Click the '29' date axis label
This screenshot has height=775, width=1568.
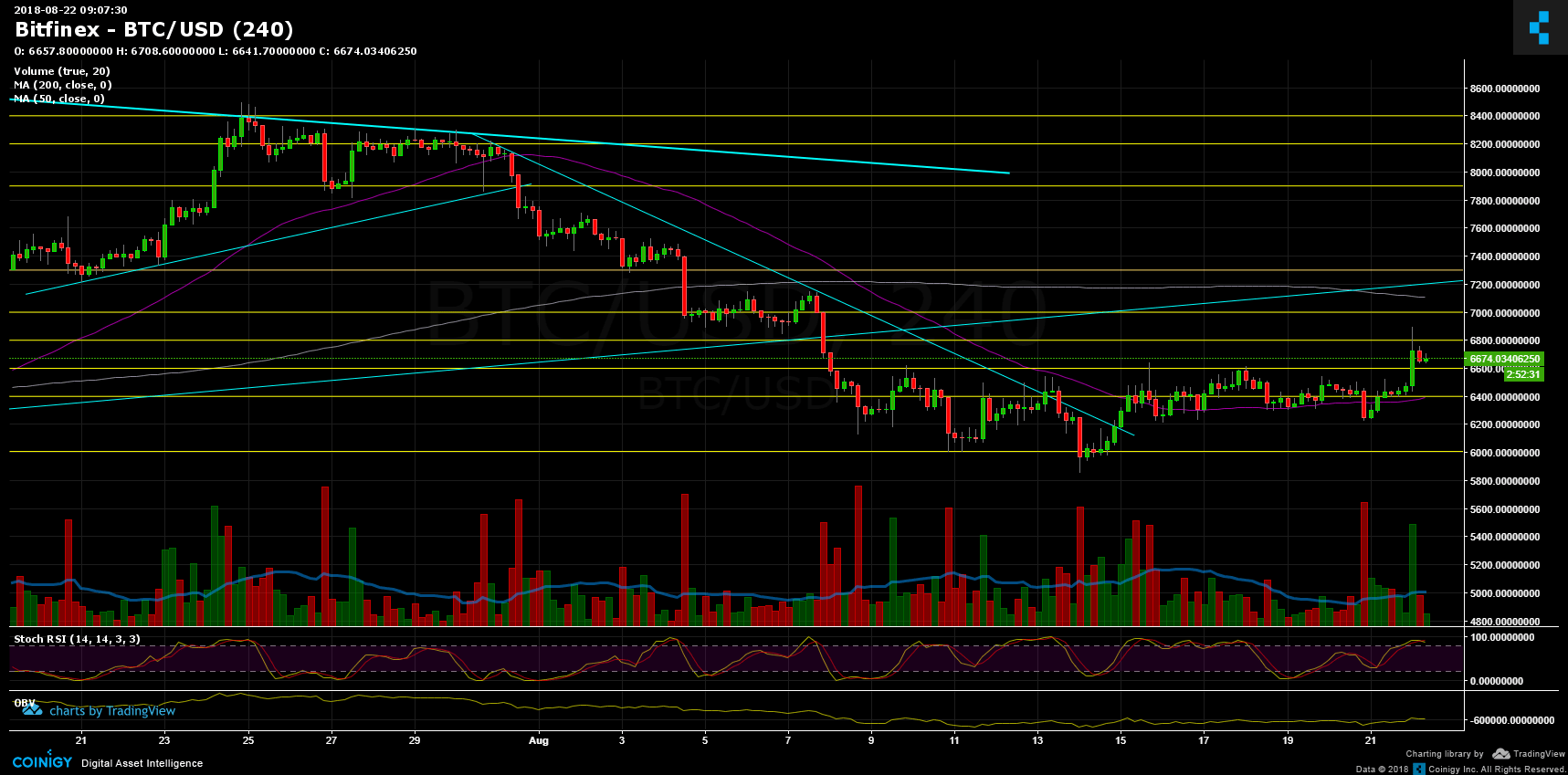click(415, 740)
